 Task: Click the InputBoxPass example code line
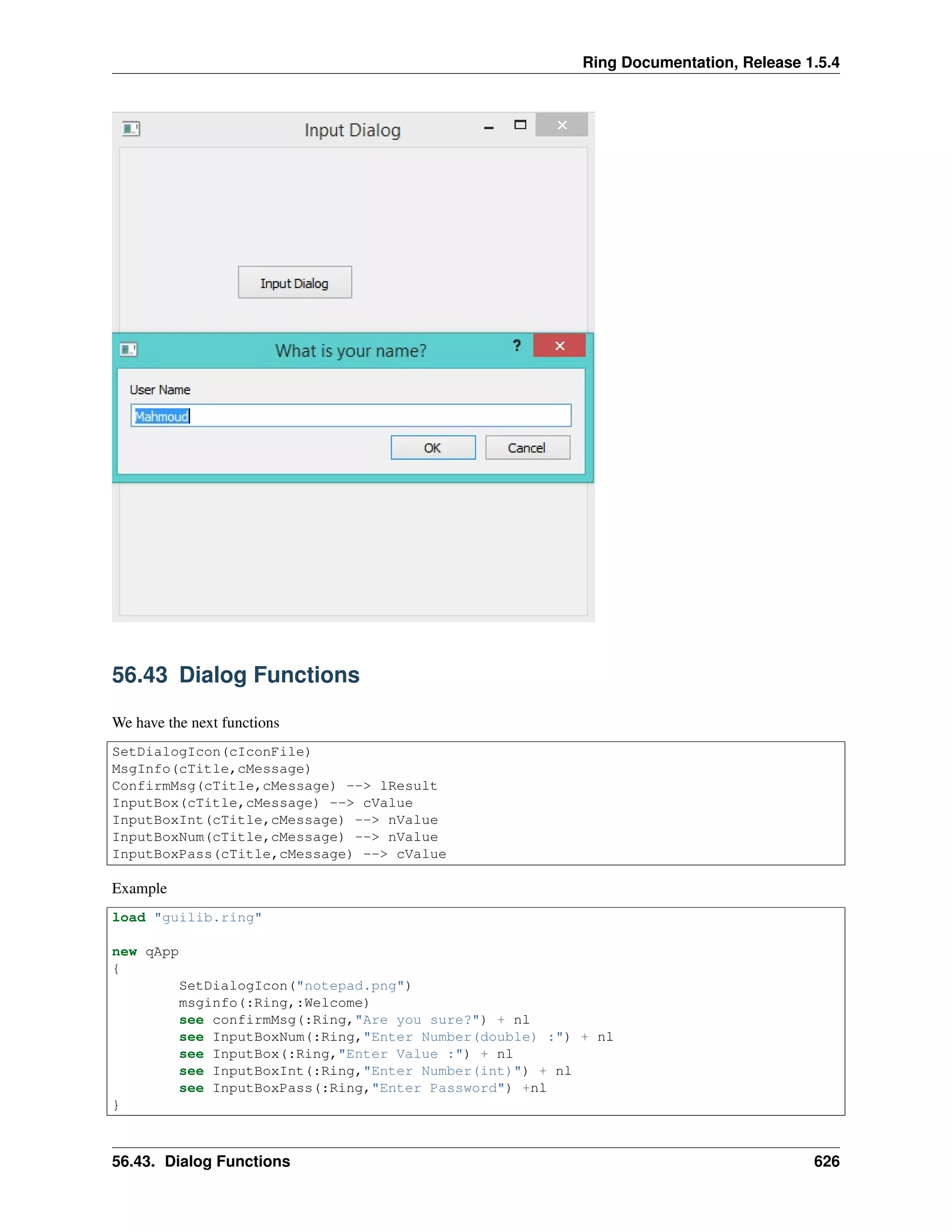362,1088
